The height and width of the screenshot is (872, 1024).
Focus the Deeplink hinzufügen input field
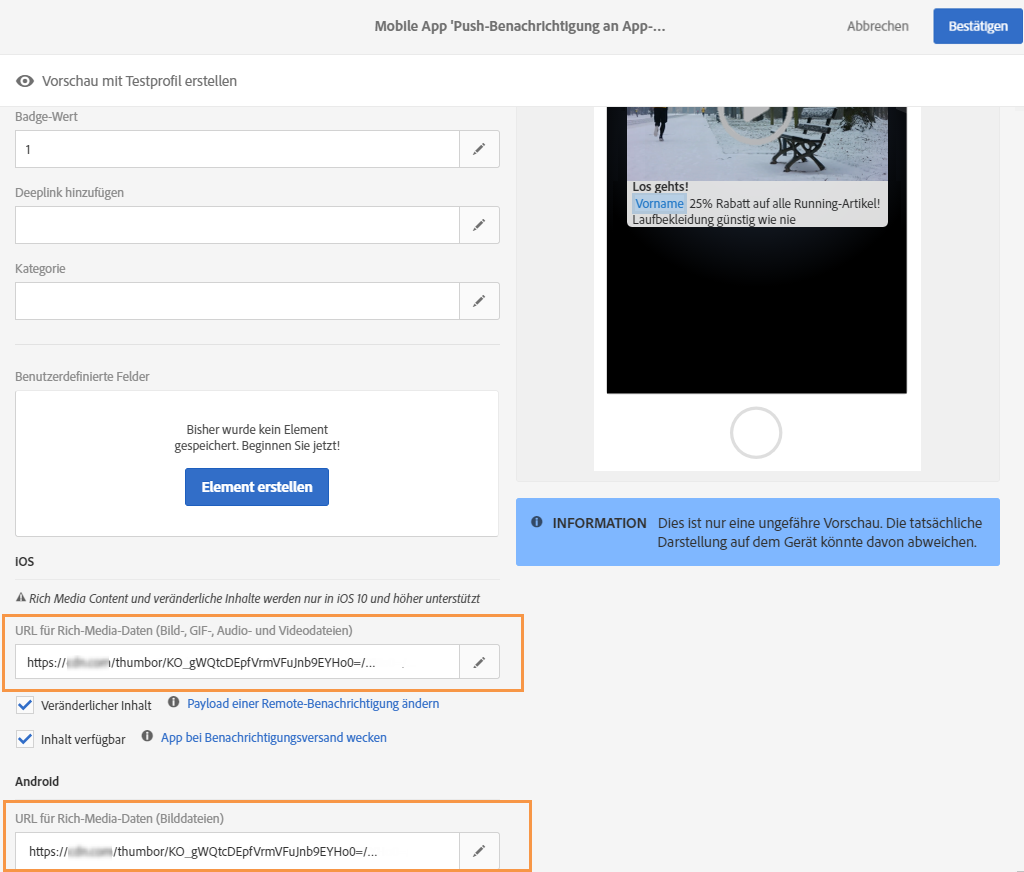(x=237, y=225)
